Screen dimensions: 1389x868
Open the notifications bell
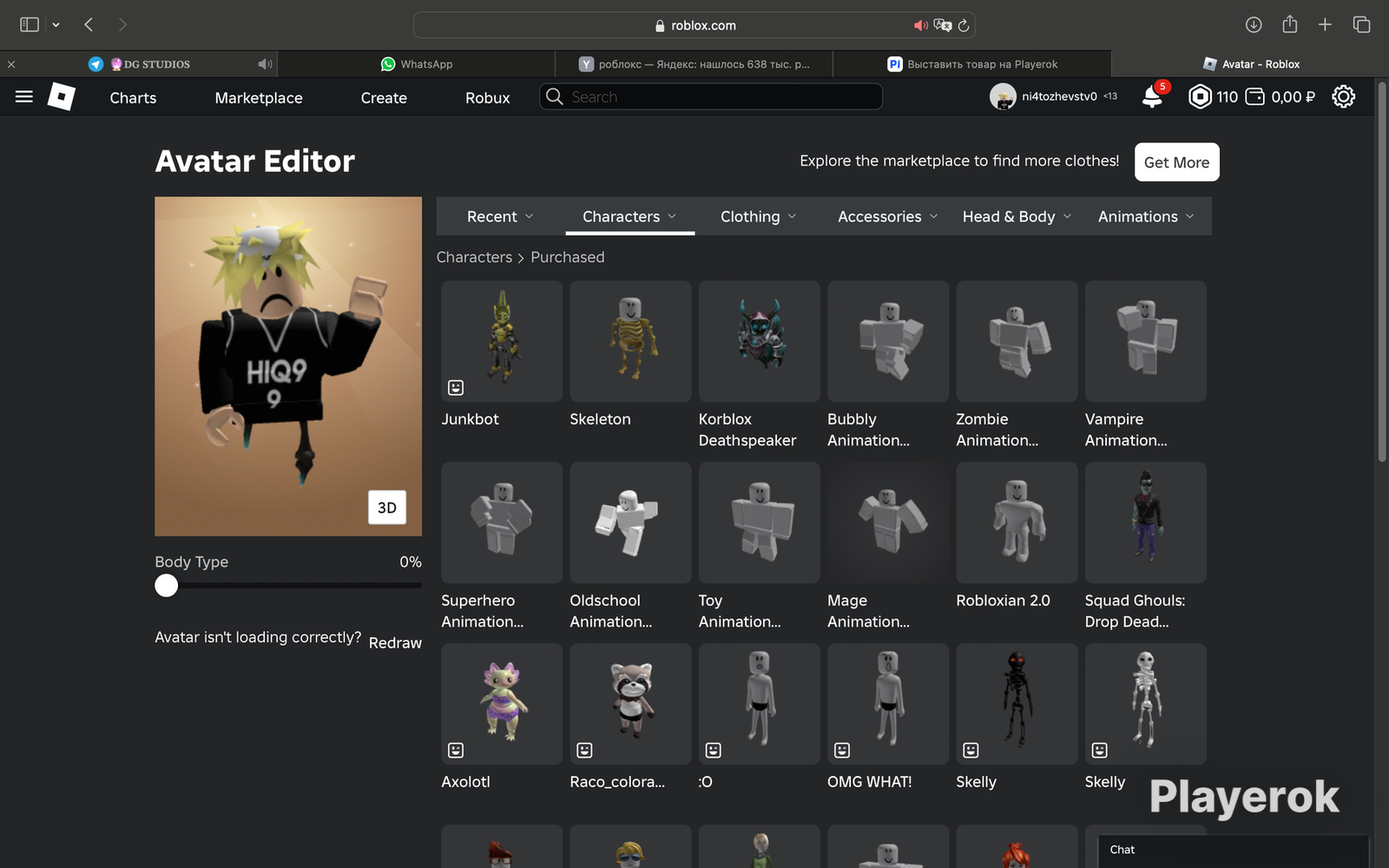tap(1152, 96)
